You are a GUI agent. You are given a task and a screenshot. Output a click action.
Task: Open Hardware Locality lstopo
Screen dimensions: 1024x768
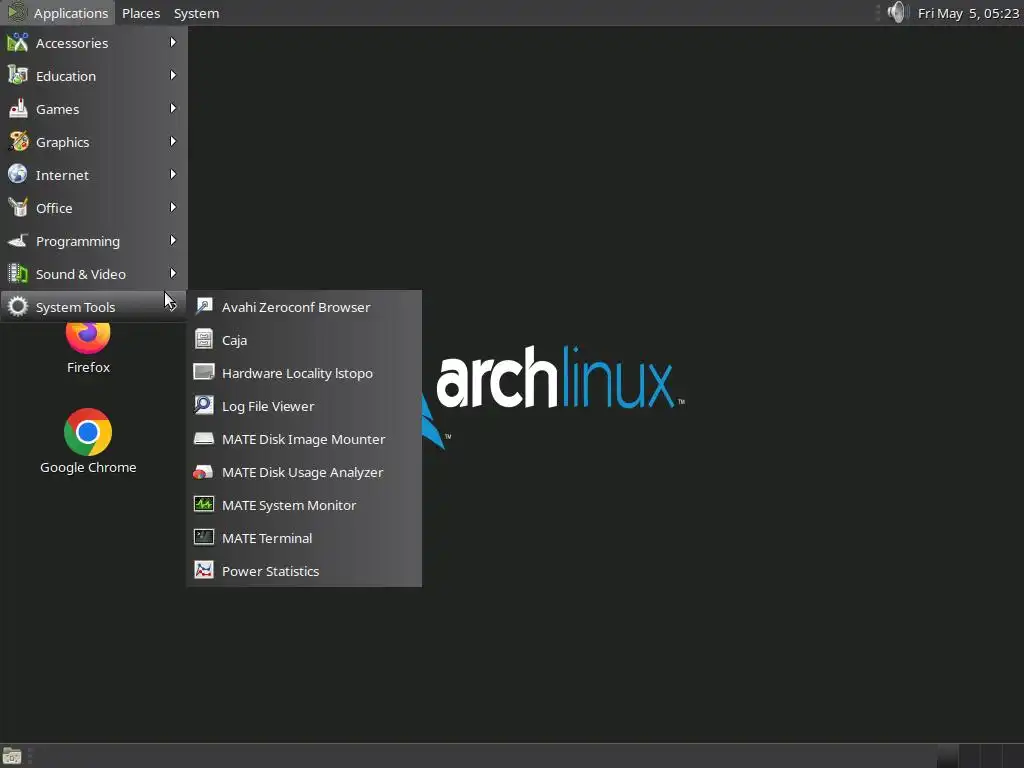[304, 373]
